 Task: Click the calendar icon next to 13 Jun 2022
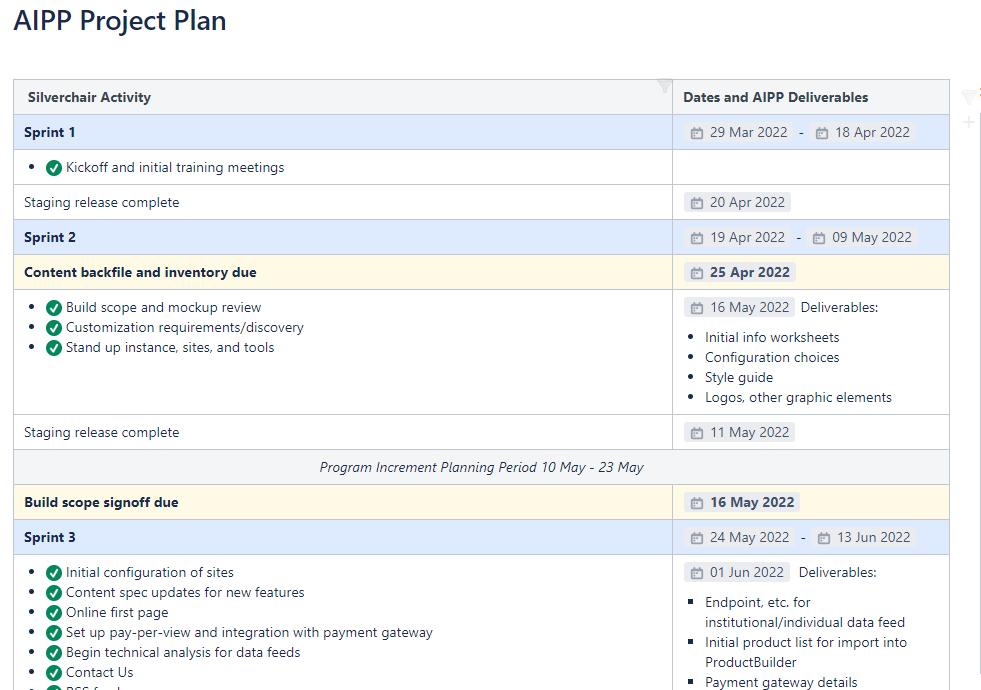click(824, 538)
